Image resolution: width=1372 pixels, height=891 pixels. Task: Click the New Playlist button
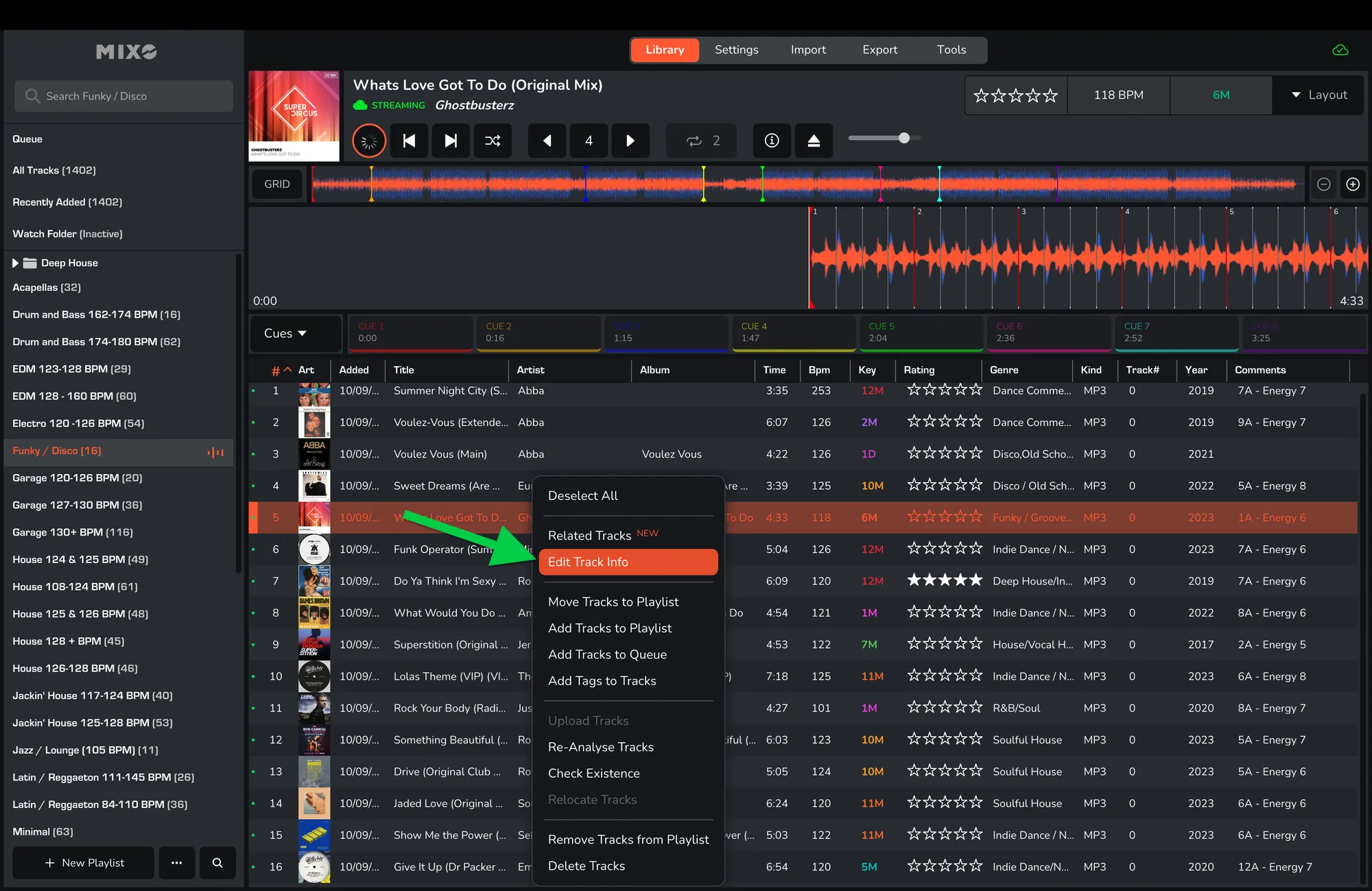pos(84,862)
